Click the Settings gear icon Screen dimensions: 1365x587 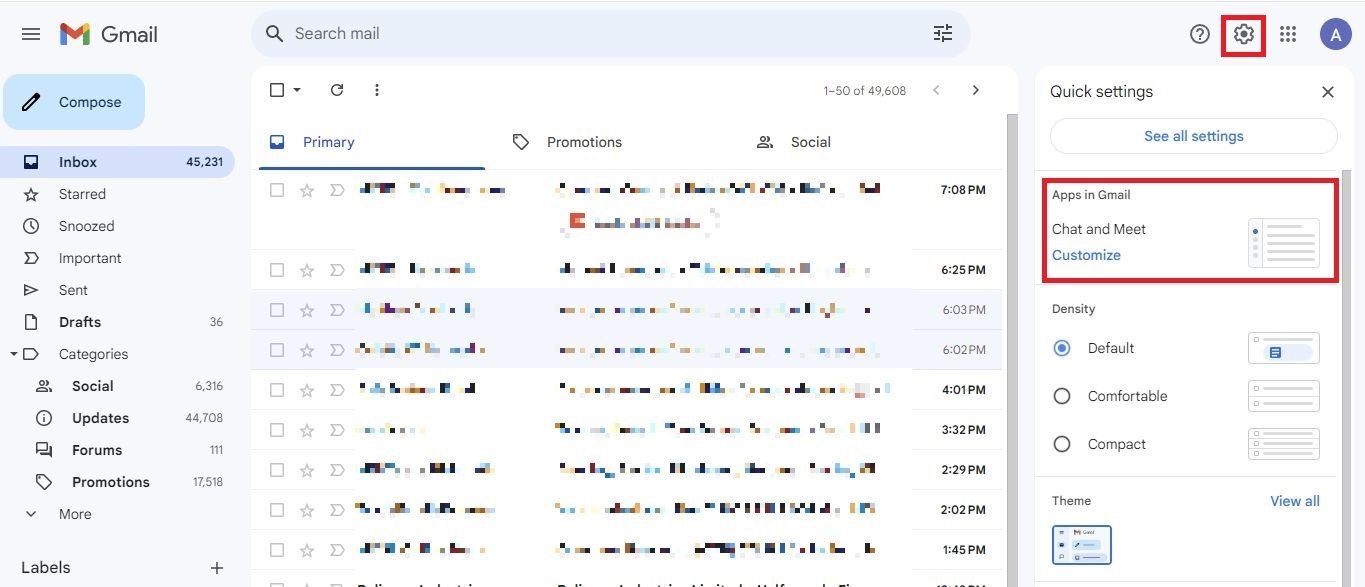click(1243, 35)
